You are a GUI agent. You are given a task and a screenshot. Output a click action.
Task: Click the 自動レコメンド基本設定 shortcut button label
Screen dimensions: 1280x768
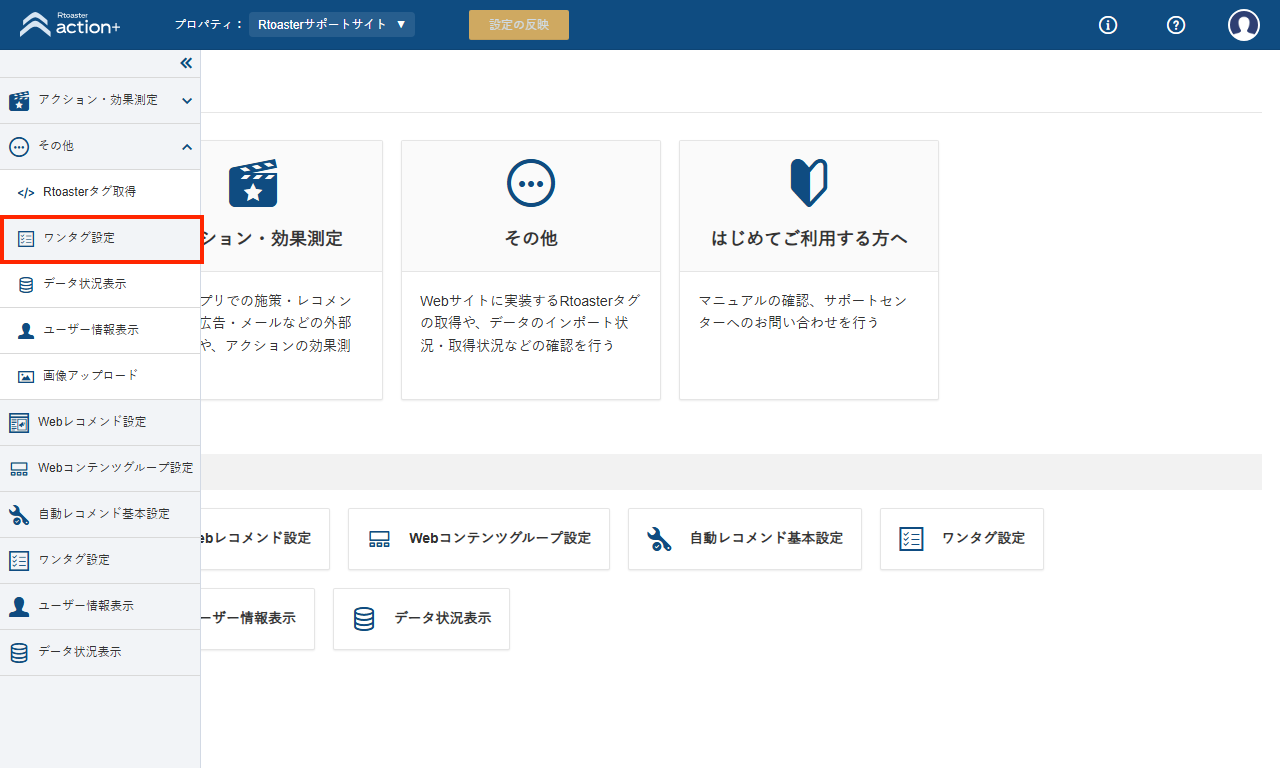pos(766,538)
